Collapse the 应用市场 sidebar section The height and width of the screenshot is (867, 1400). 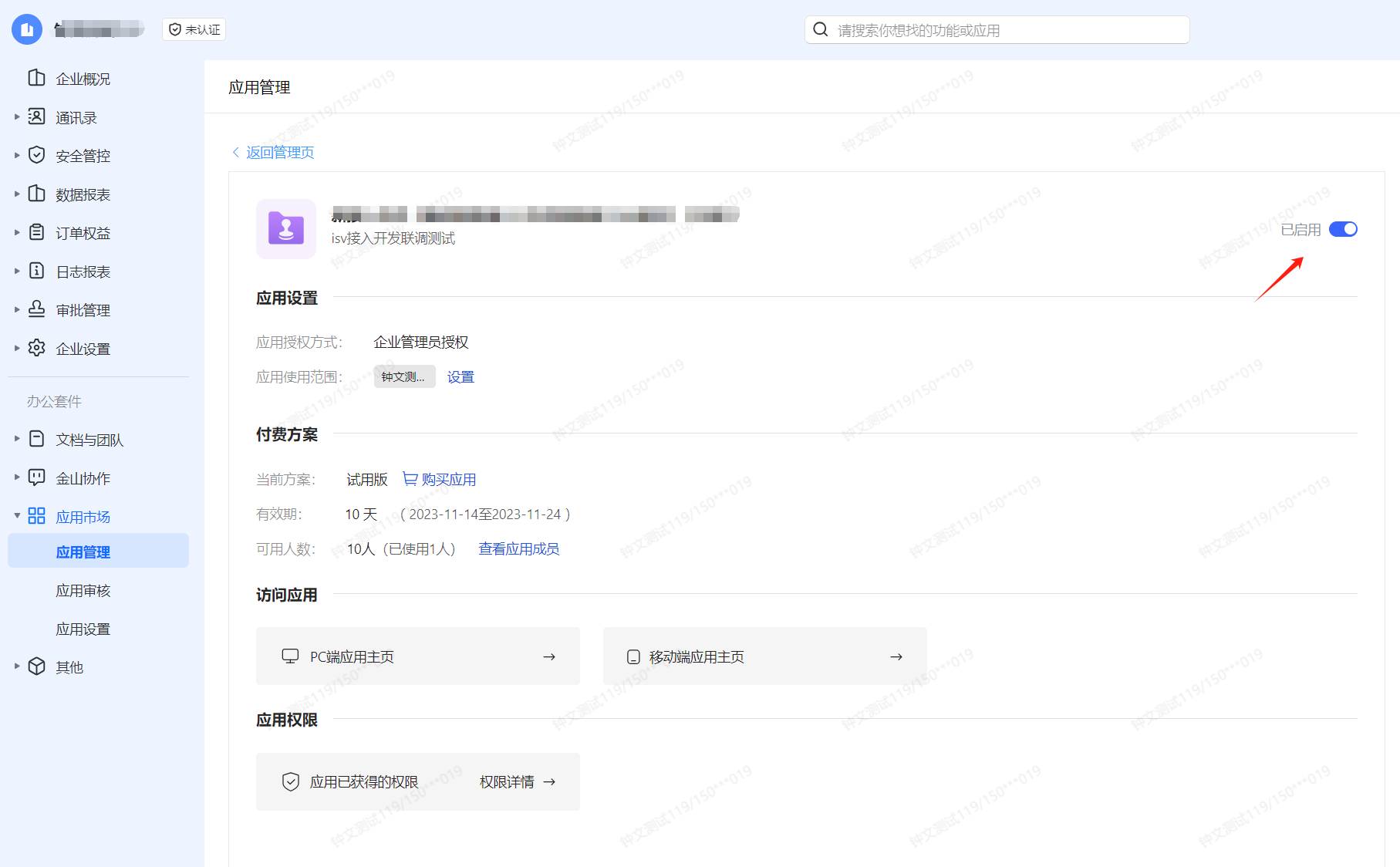coord(17,516)
